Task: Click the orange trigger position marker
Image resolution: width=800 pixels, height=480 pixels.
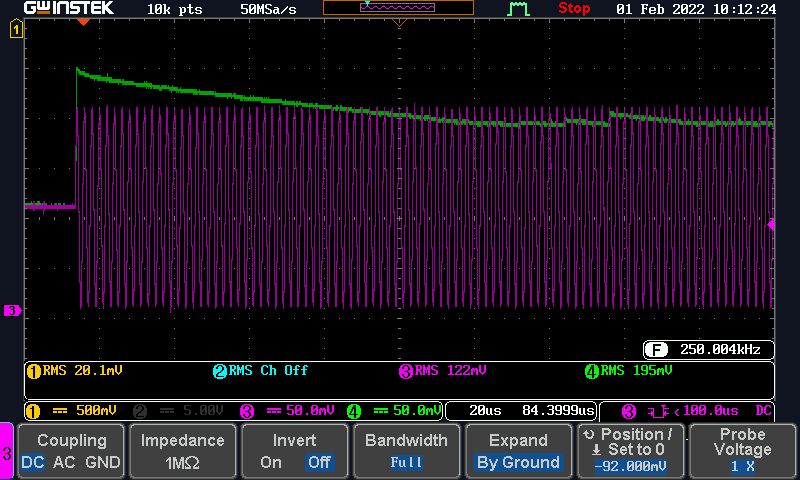Action: coord(83,21)
